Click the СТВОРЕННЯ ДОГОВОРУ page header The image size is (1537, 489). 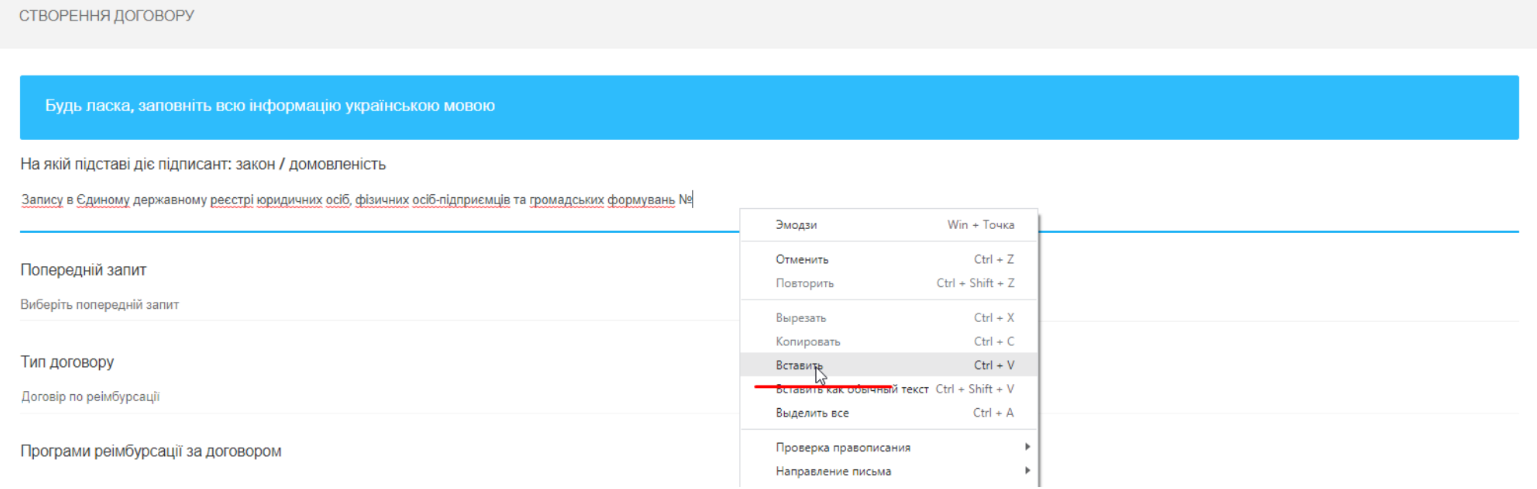tap(107, 16)
